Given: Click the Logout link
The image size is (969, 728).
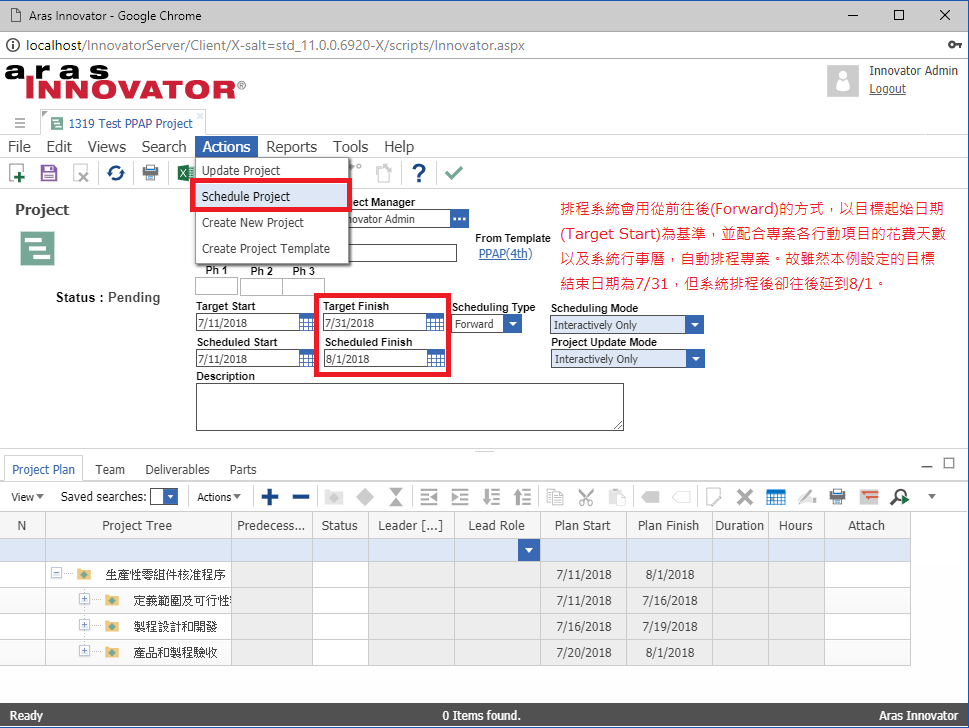Looking at the screenshot, I should click(887, 89).
